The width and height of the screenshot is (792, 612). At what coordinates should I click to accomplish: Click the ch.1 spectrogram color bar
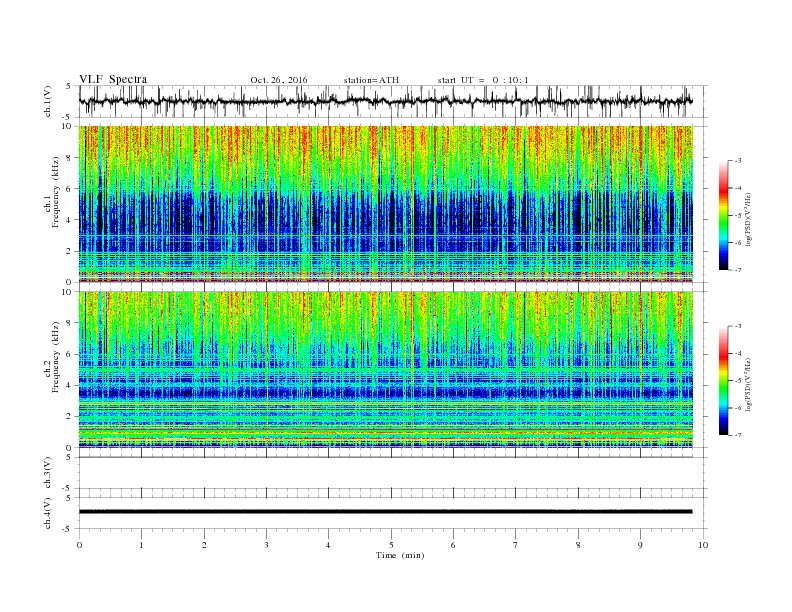(x=724, y=216)
